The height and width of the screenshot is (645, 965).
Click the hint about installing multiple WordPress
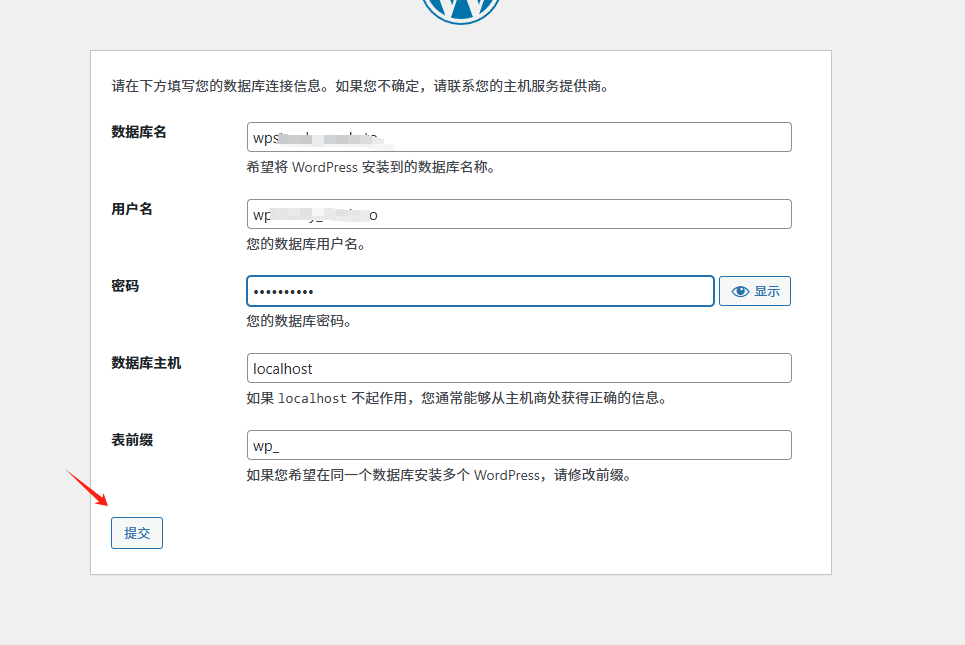(x=439, y=475)
